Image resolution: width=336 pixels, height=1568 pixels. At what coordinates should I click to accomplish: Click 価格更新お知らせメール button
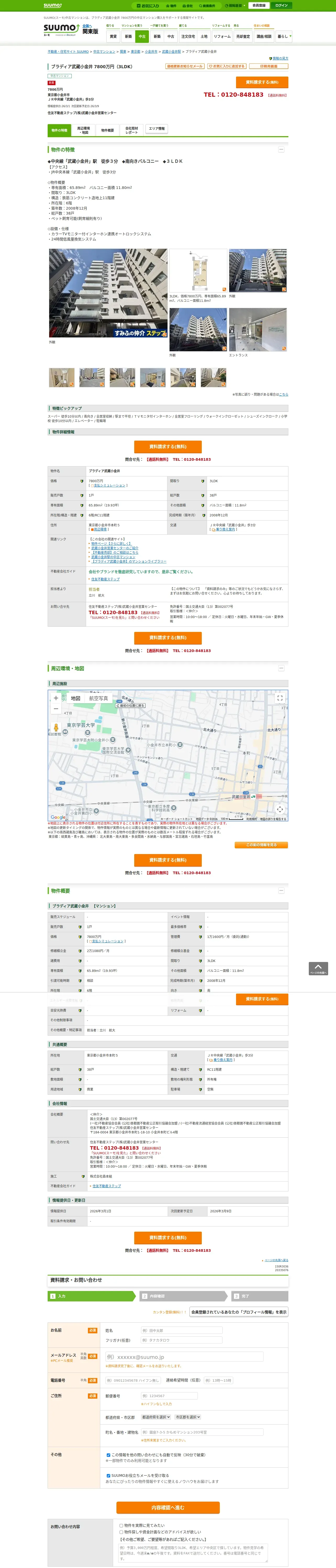click(185, 66)
